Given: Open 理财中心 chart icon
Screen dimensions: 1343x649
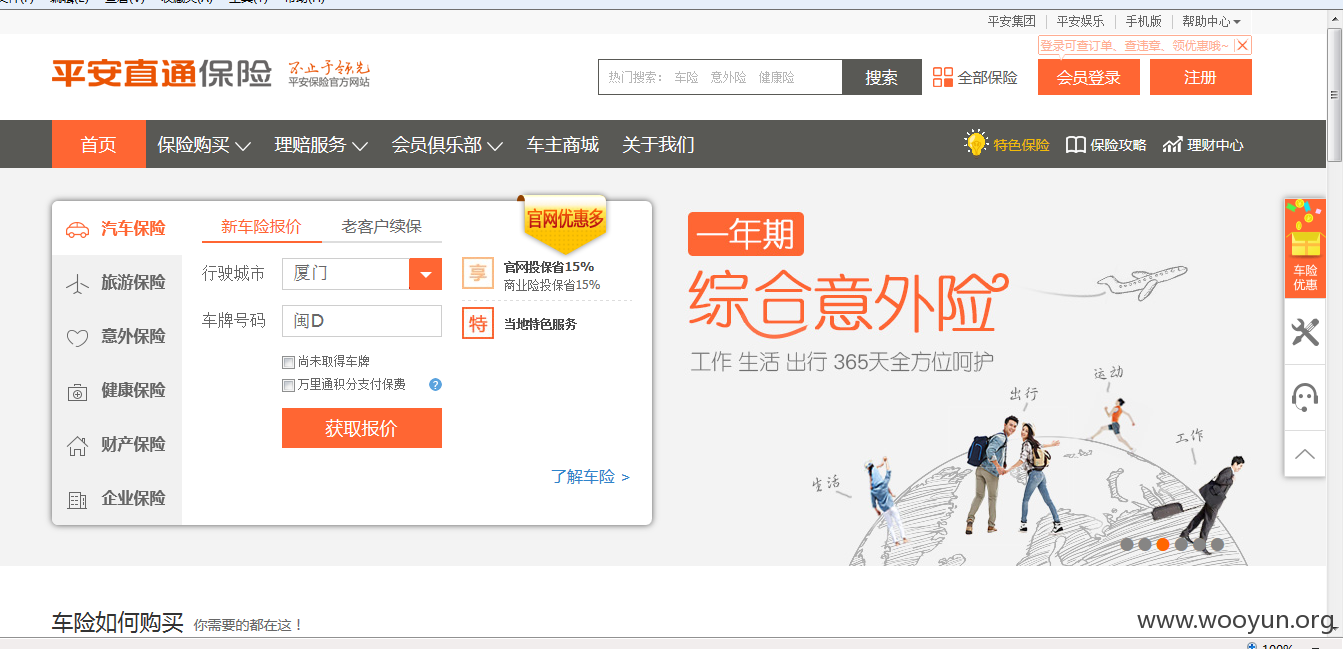Looking at the screenshot, I should (1173, 145).
